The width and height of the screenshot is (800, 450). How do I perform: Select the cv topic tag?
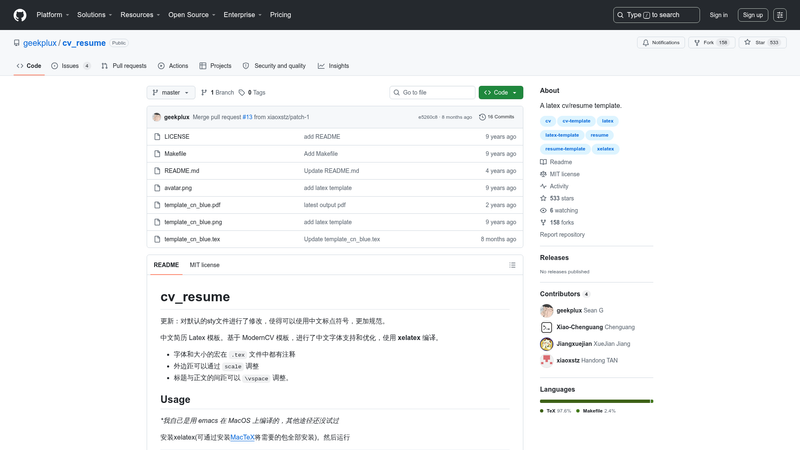coord(548,121)
